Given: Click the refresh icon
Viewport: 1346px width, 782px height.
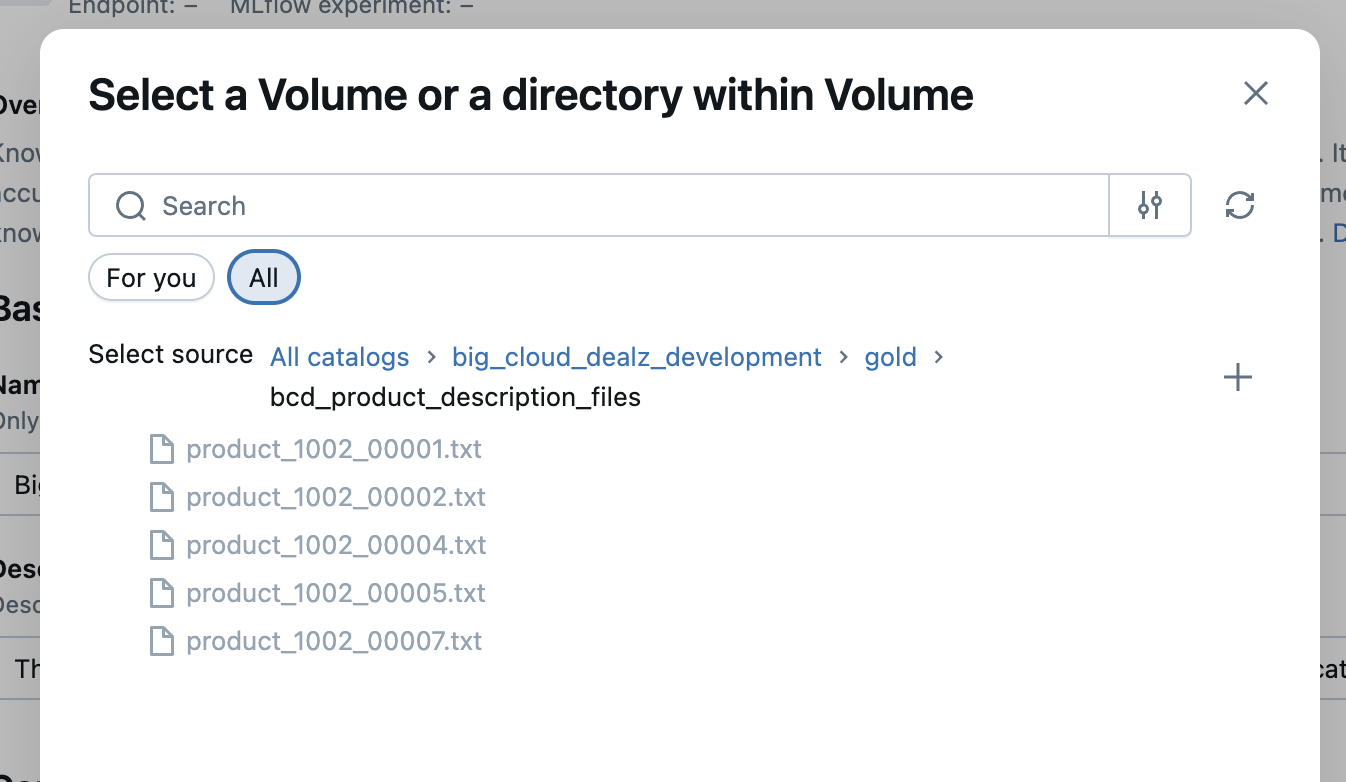Looking at the screenshot, I should pyautogui.click(x=1240, y=206).
